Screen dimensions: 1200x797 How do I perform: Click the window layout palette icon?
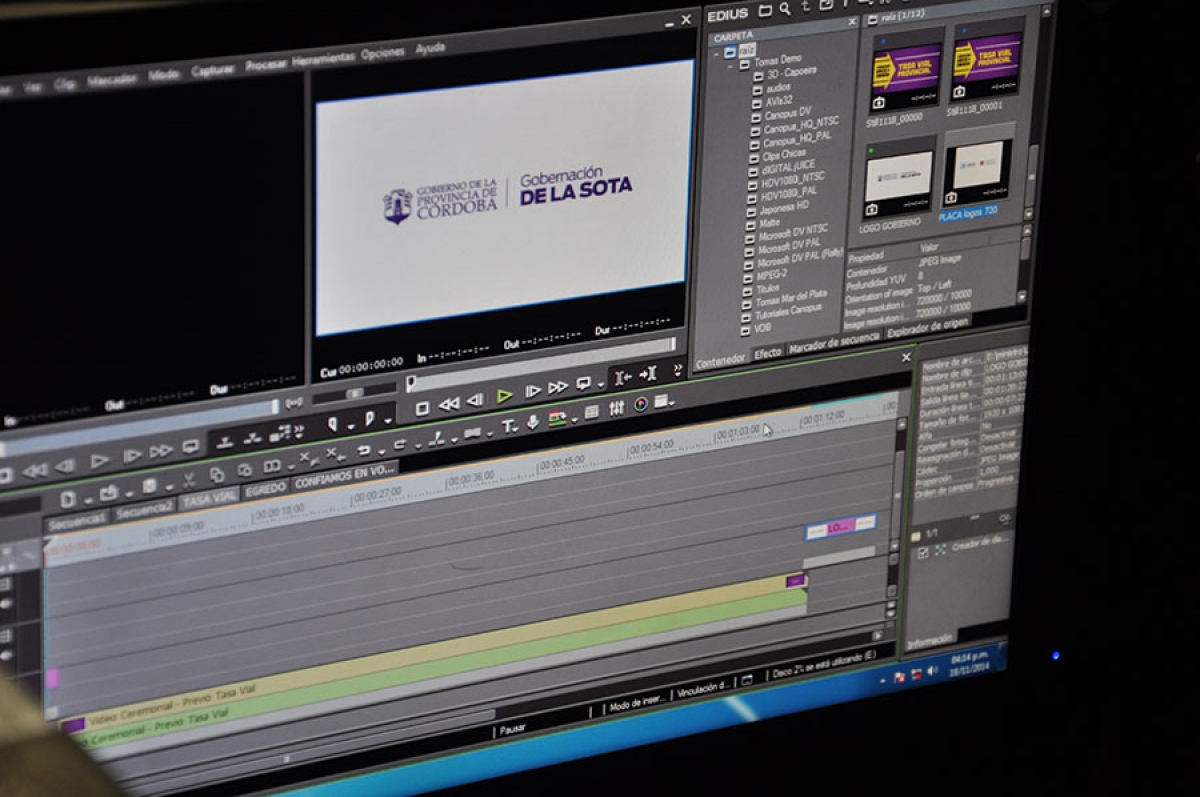coord(661,401)
